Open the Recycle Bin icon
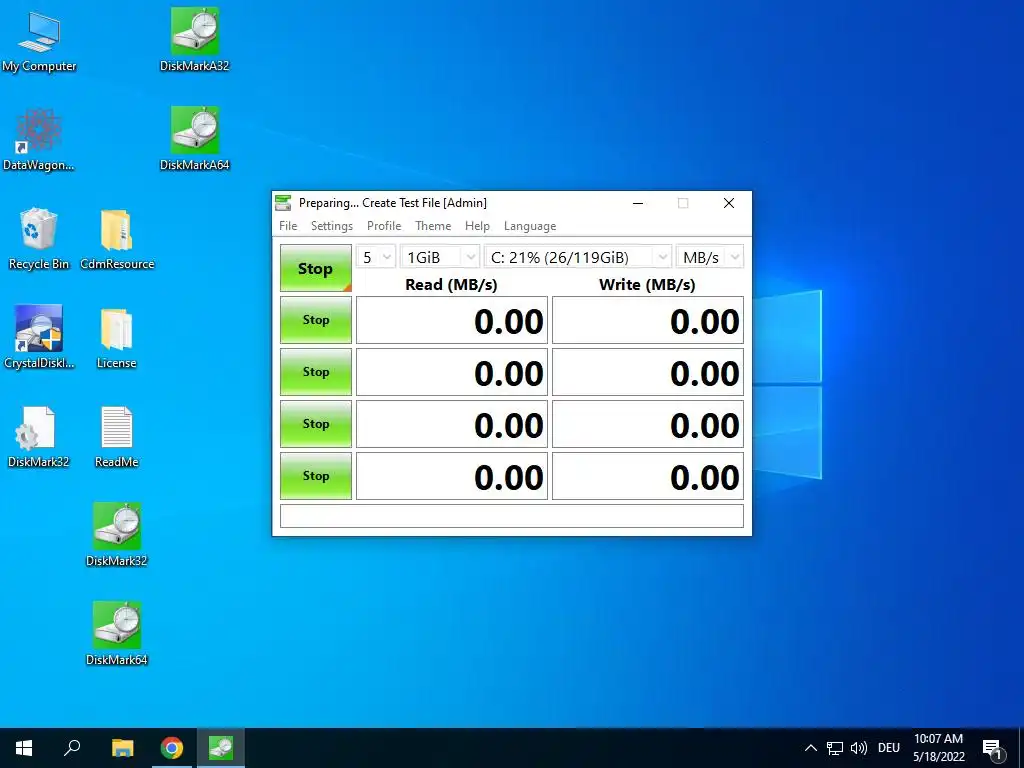The width and height of the screenshot is (1024, 768). tap(39, 238)
